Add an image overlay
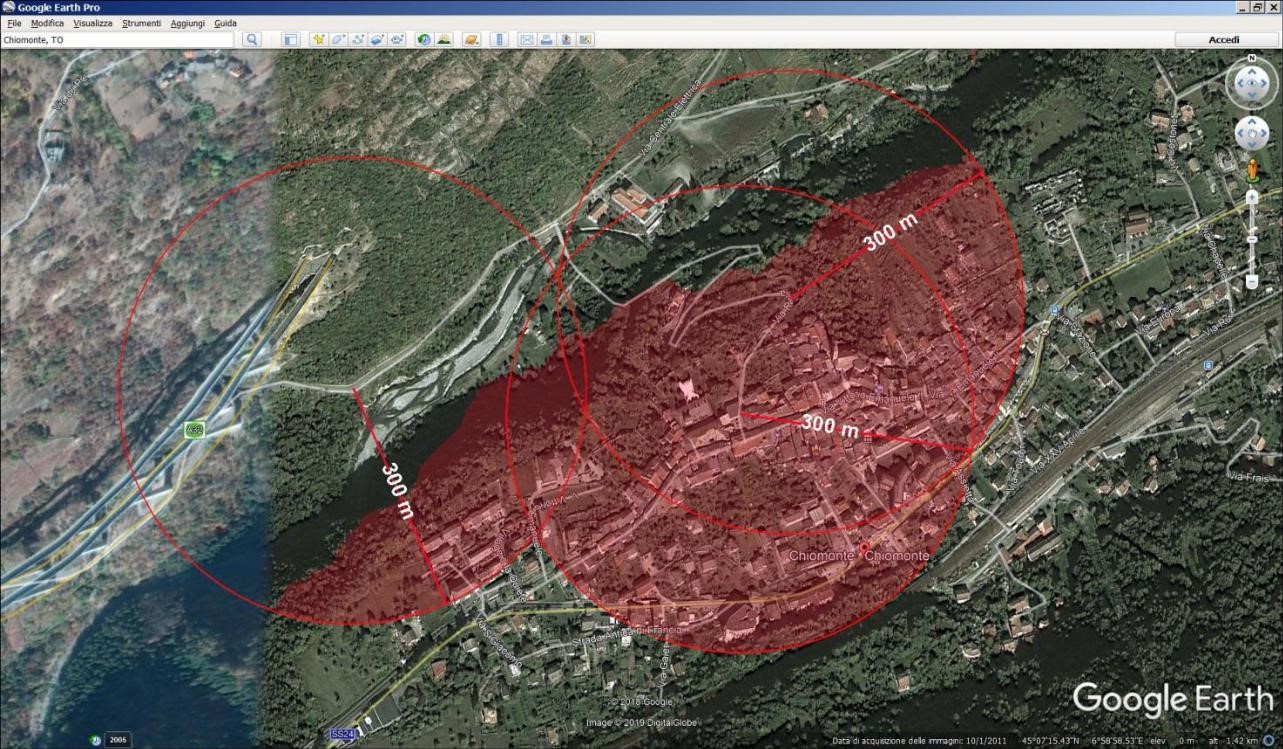Viewport: 1283px width, 749px height. coord(378,40)
